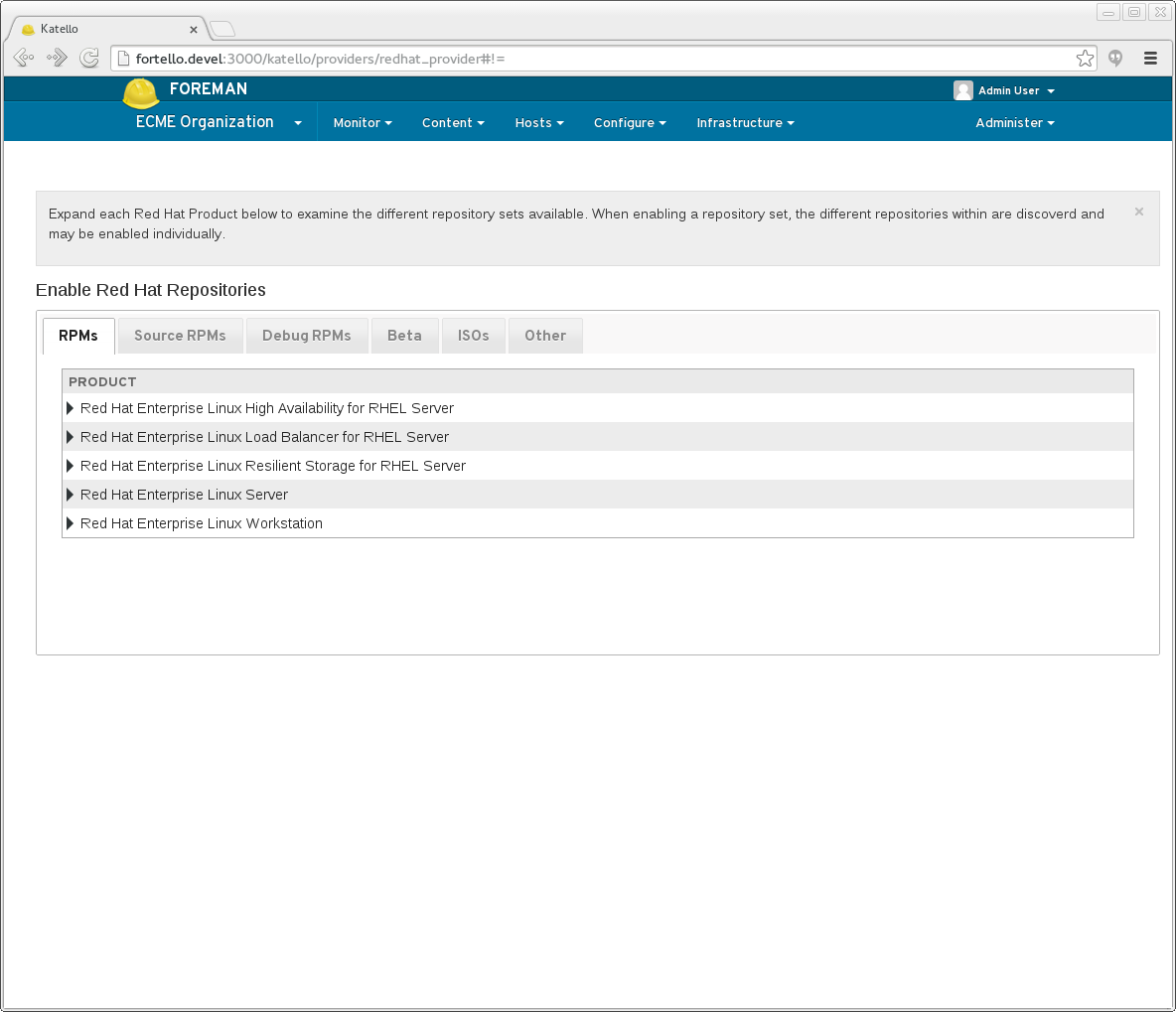This screenshot has width=1176, height=1012.
Task: Close the Katello browser tab
Action: pos(194,29)
